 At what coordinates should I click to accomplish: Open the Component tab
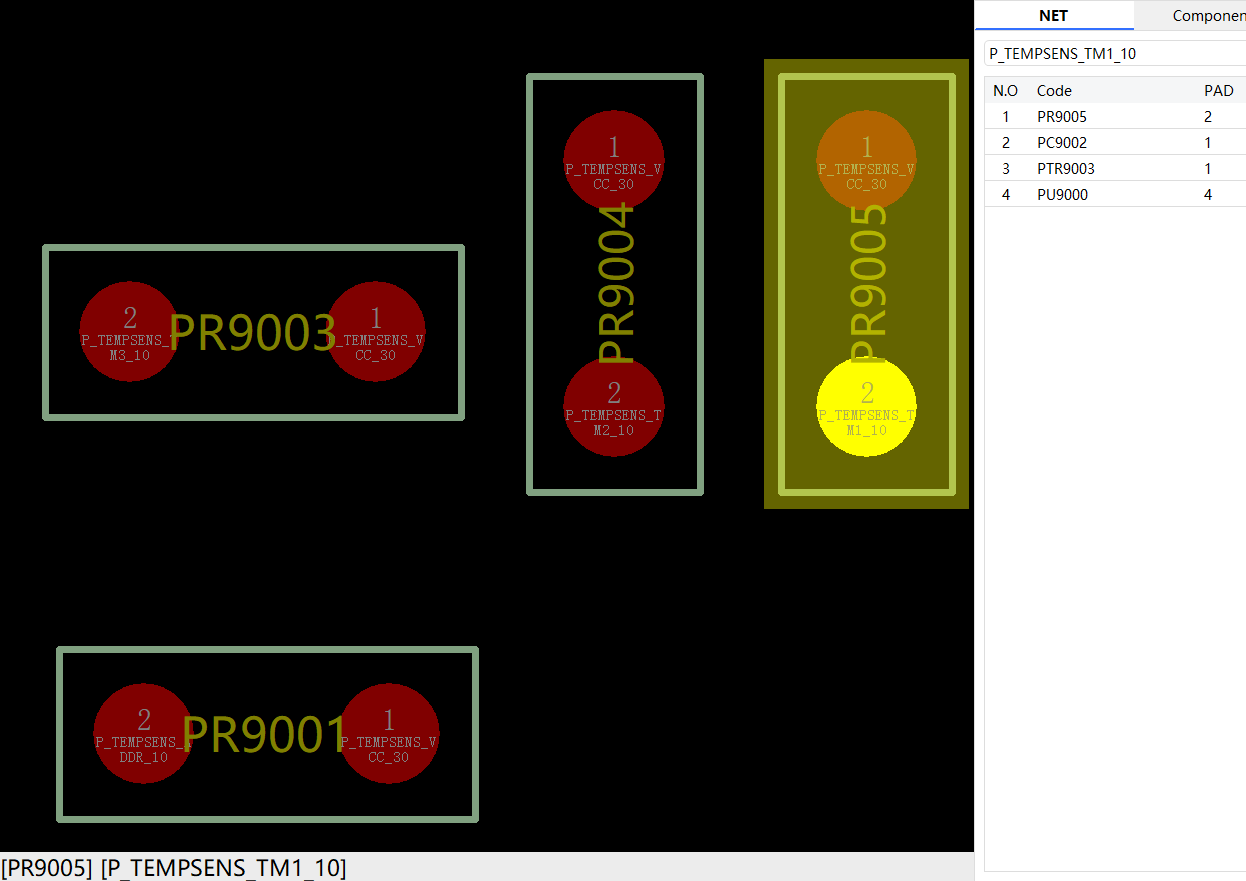coord(1190,15)
